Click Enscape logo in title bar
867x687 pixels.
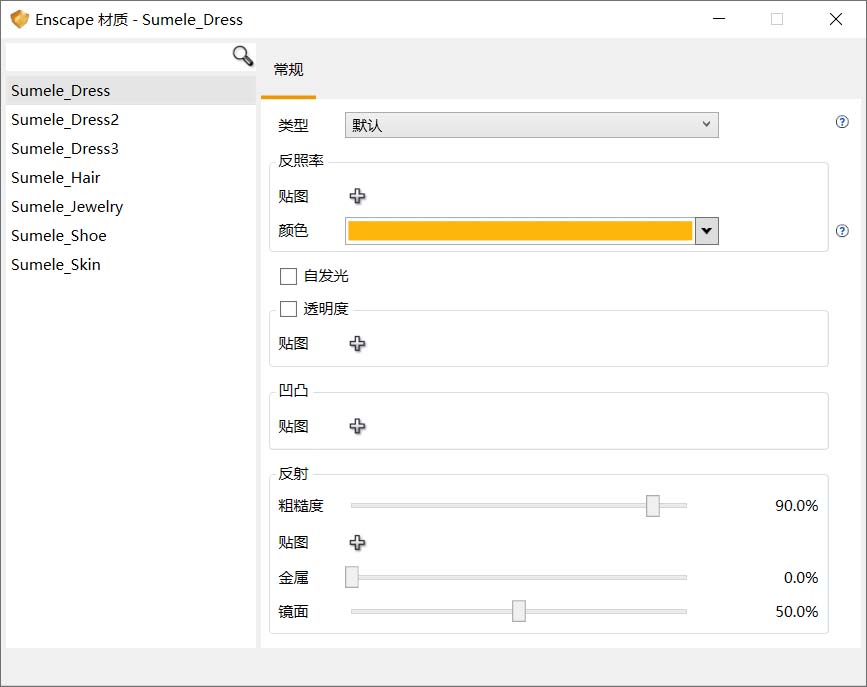click(x=19, y=19)
